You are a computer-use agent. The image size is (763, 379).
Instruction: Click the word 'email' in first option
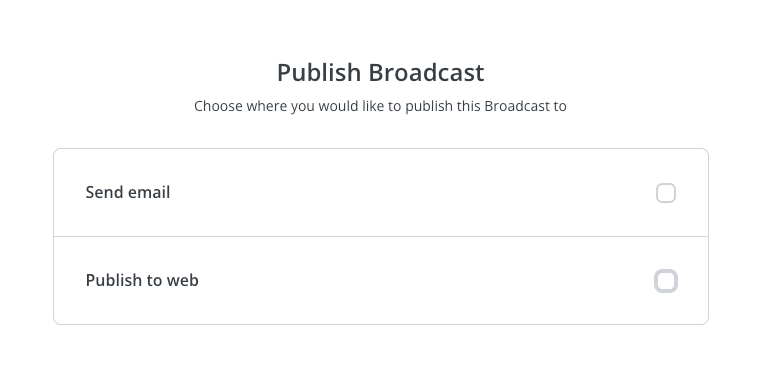pos(147,193)
